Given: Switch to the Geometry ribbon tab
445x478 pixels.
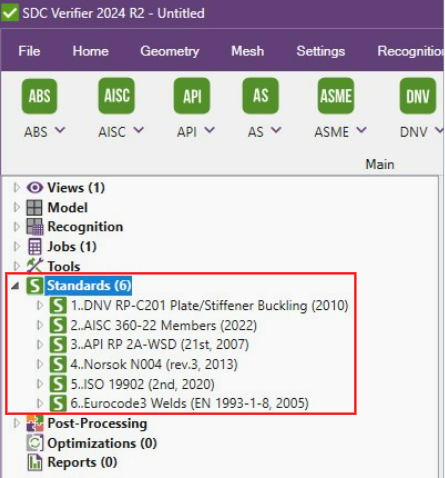Looking at the screenshot, I should (170, 51).
